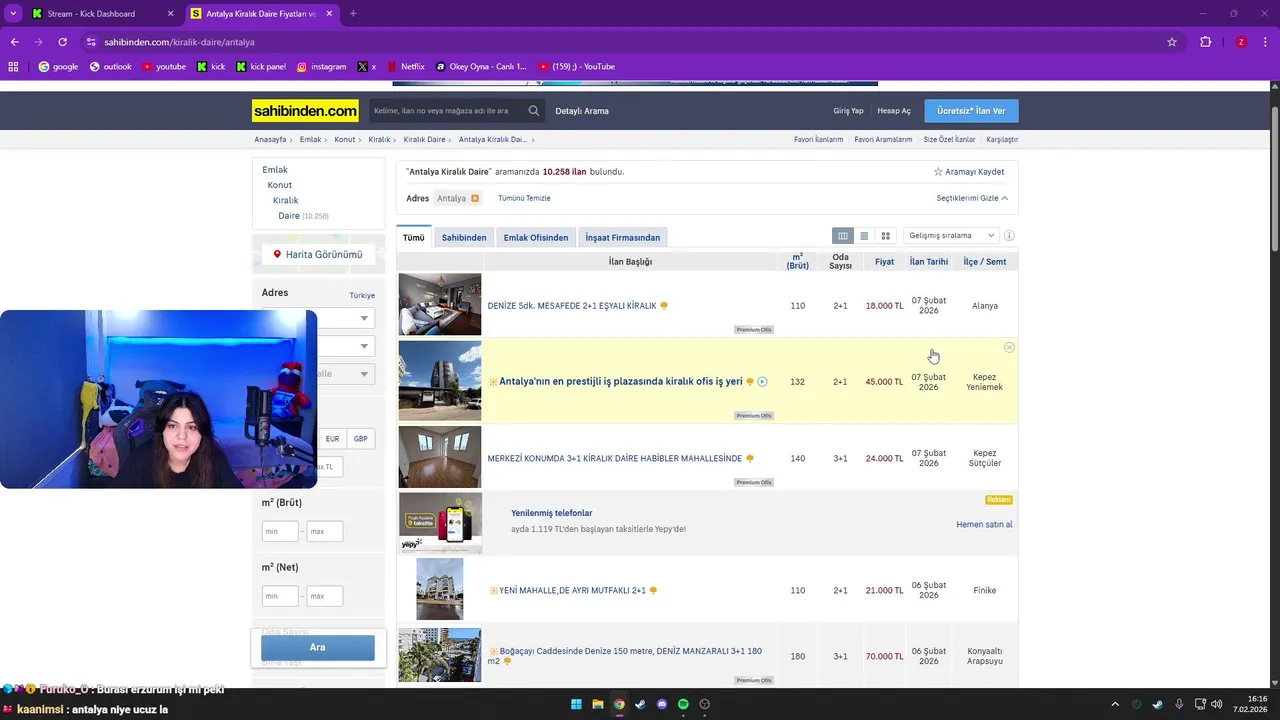Remove the Antalya address filter tag
This screenshot has width=1280, height=720.
(x=475, y=198)
